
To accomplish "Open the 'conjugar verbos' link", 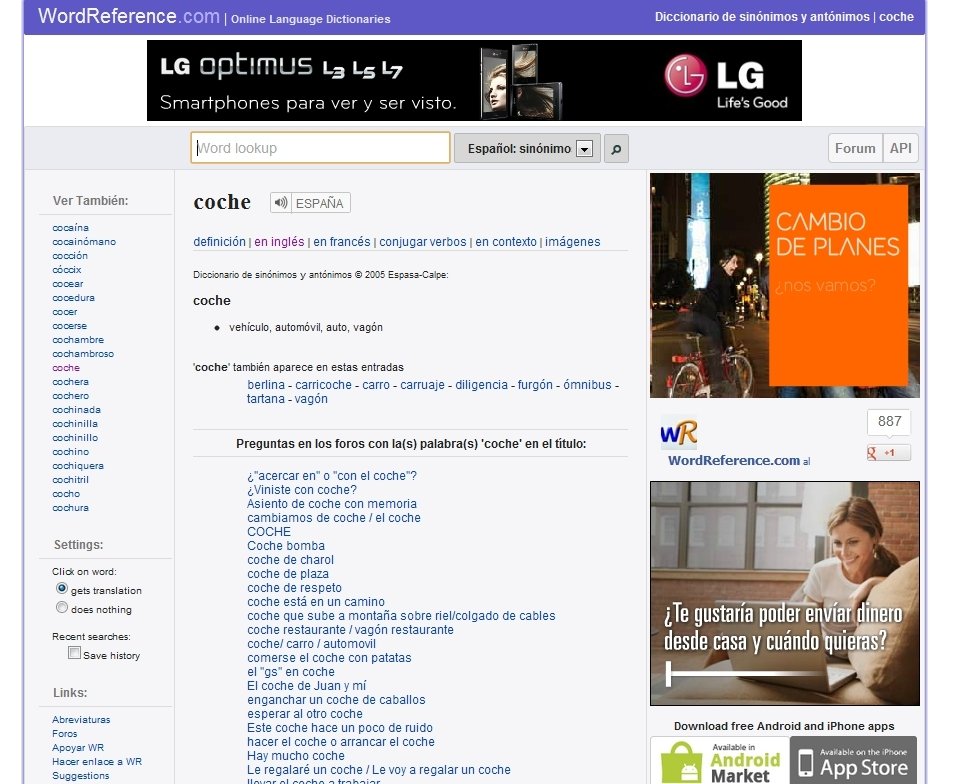I will click(423, 242).
